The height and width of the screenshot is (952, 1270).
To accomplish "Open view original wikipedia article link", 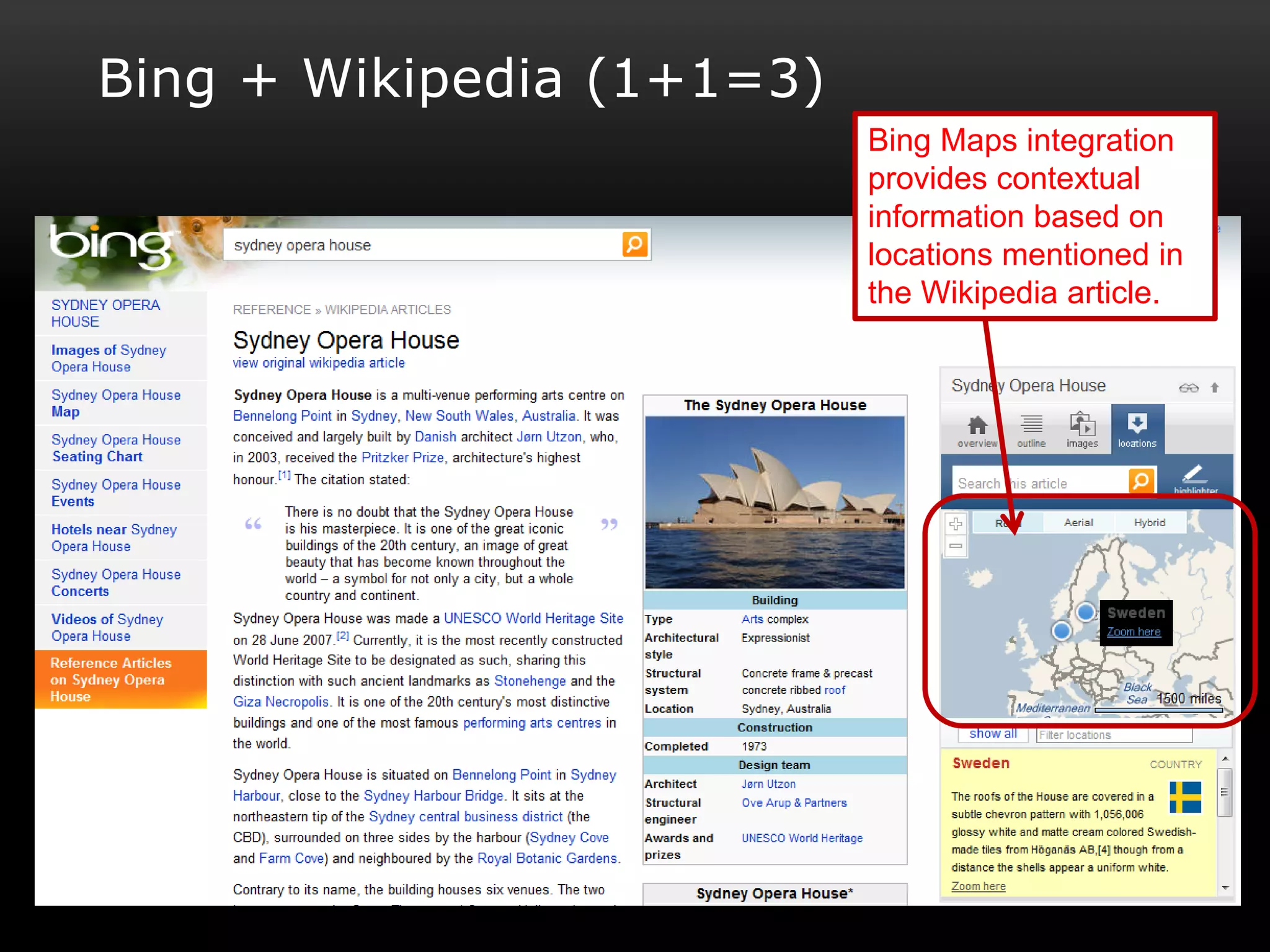I will tap(319, 363).
